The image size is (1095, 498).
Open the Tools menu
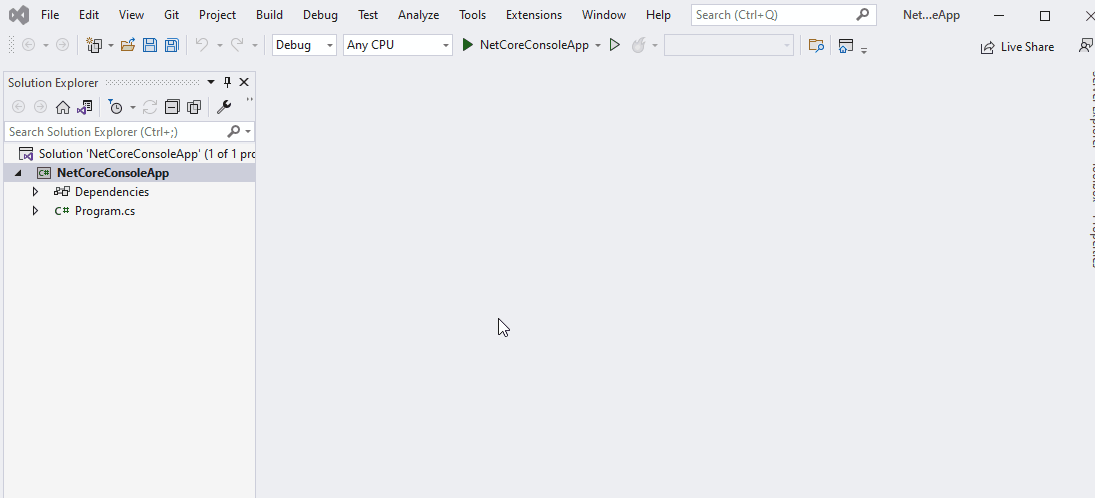pyautogui.click(x=473, y=15)
